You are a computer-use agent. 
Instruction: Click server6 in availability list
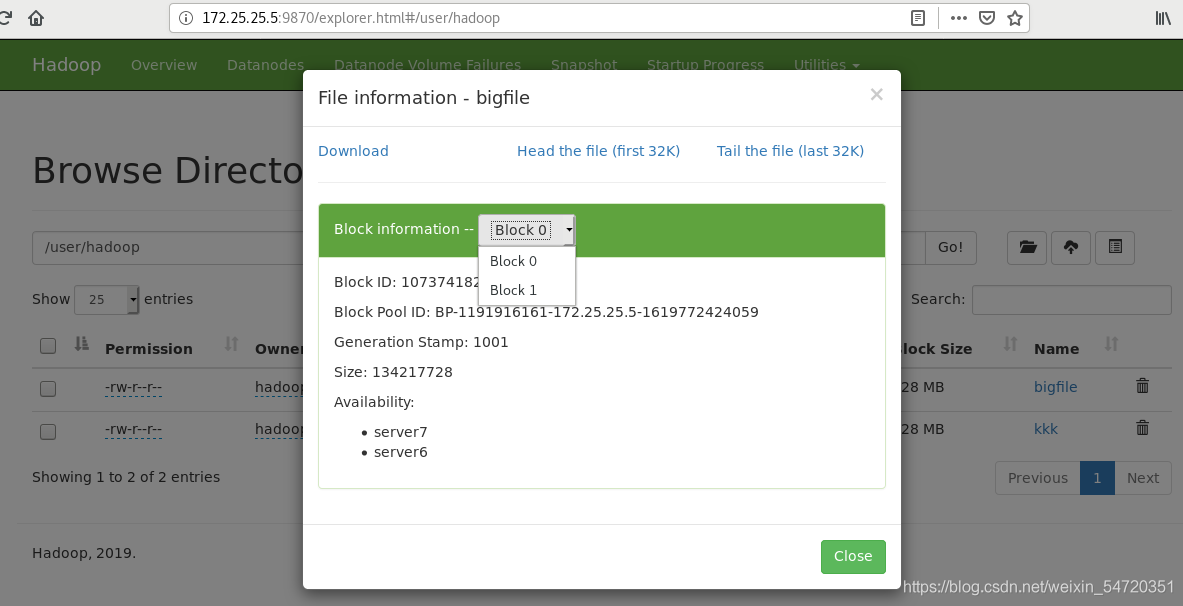(401, 452)
